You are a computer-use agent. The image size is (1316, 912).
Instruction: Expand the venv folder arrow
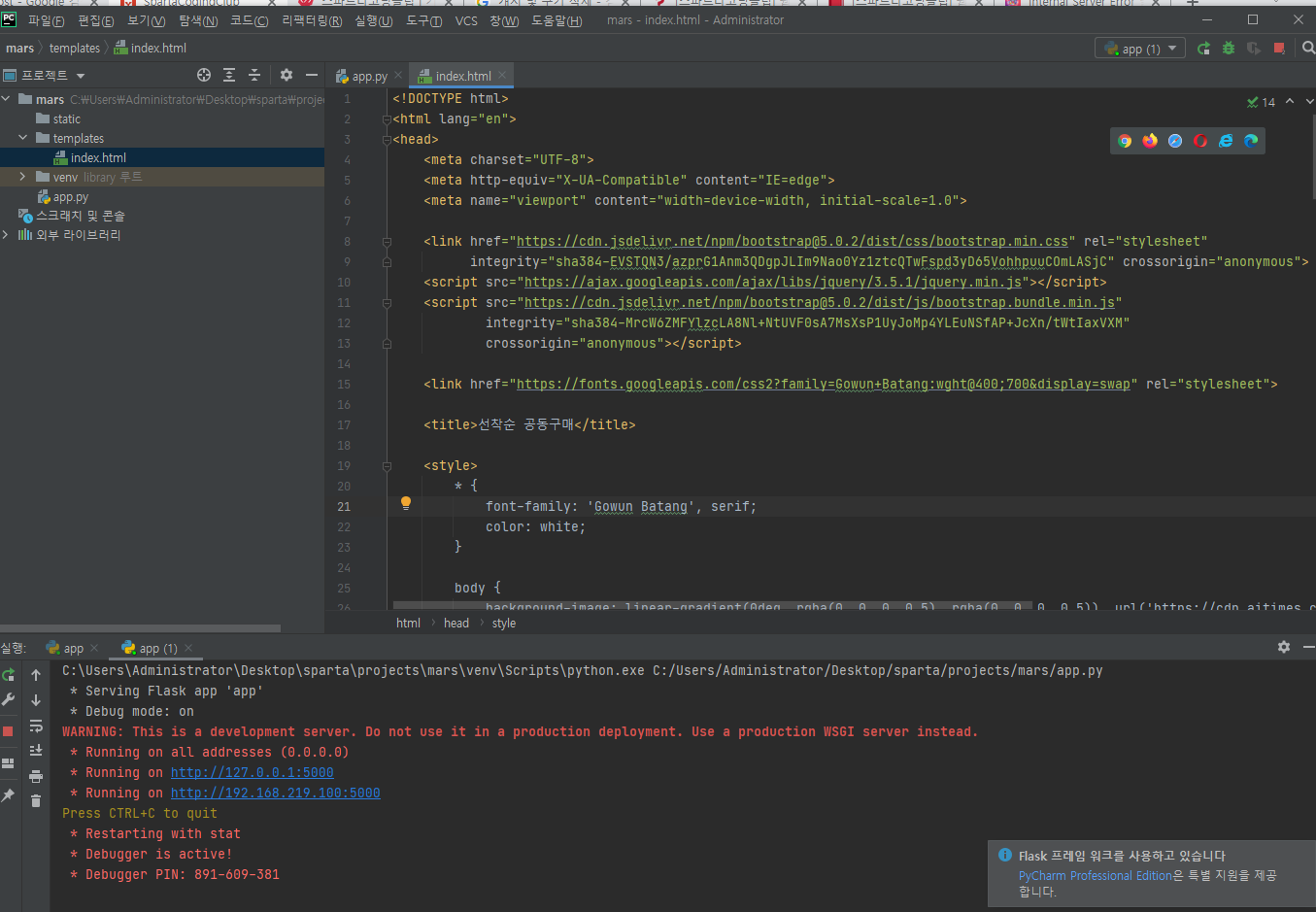point(23,177)
